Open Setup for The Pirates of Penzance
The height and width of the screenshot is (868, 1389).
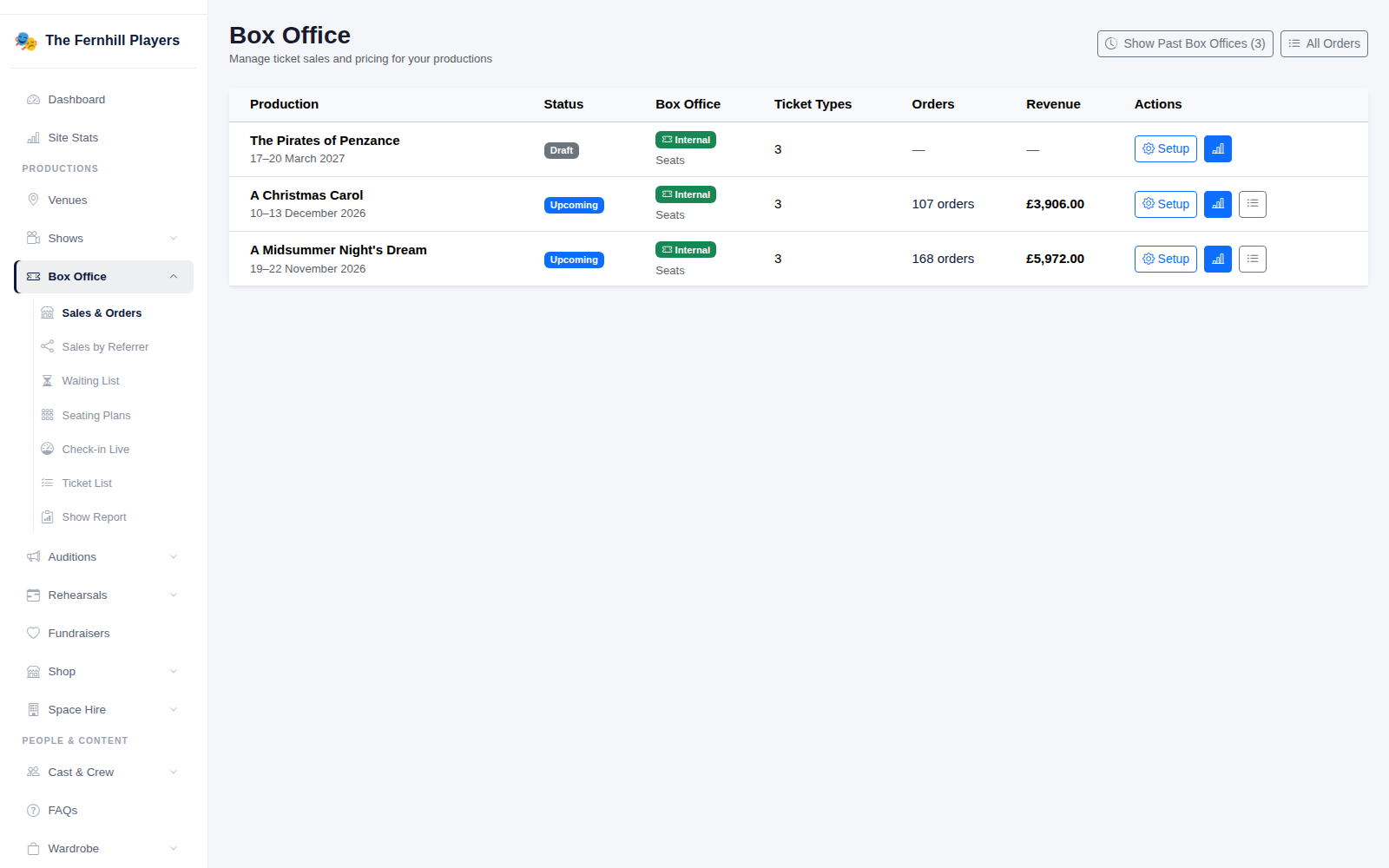1165,149
